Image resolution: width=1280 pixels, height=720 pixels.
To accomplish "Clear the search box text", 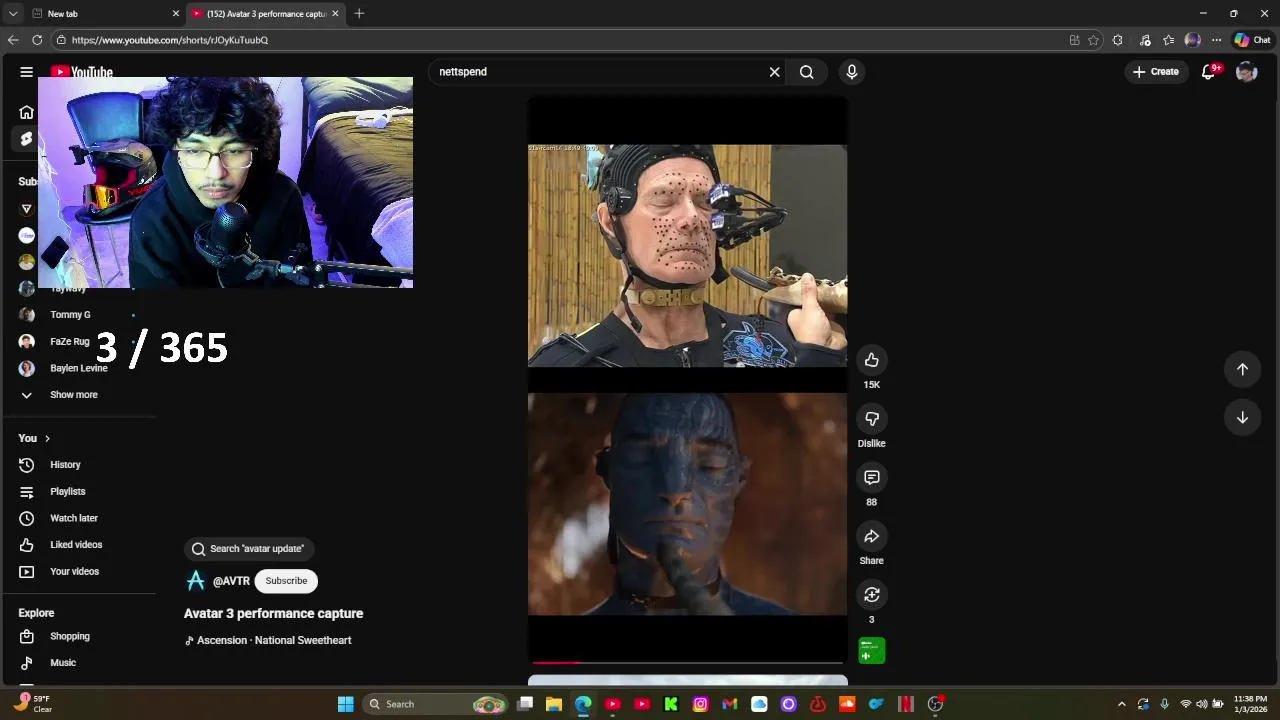I will (x=774, y=72).
